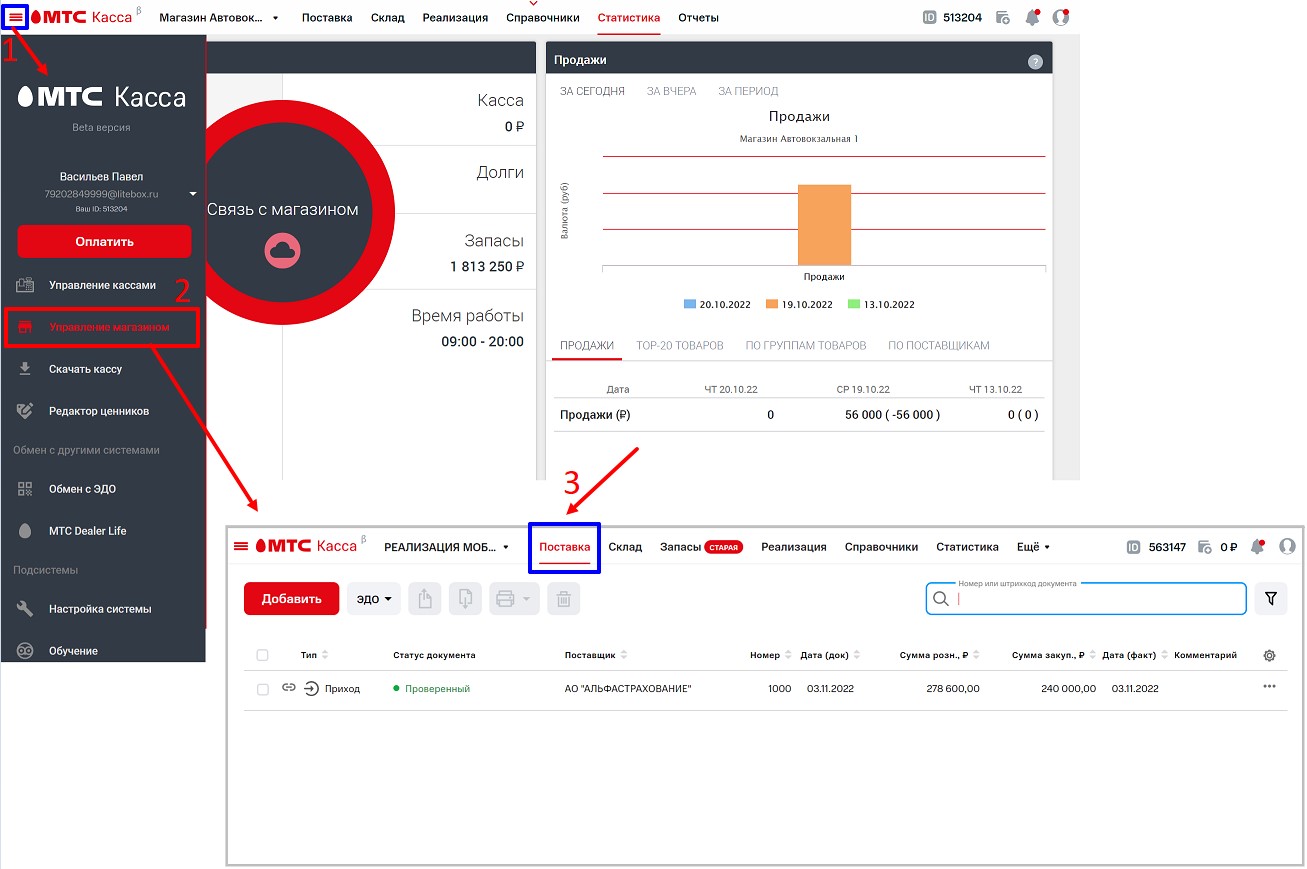Open notifications bell in upper dashboard window
This screenshot has height=869, width=1307.
coord(1032,18)
